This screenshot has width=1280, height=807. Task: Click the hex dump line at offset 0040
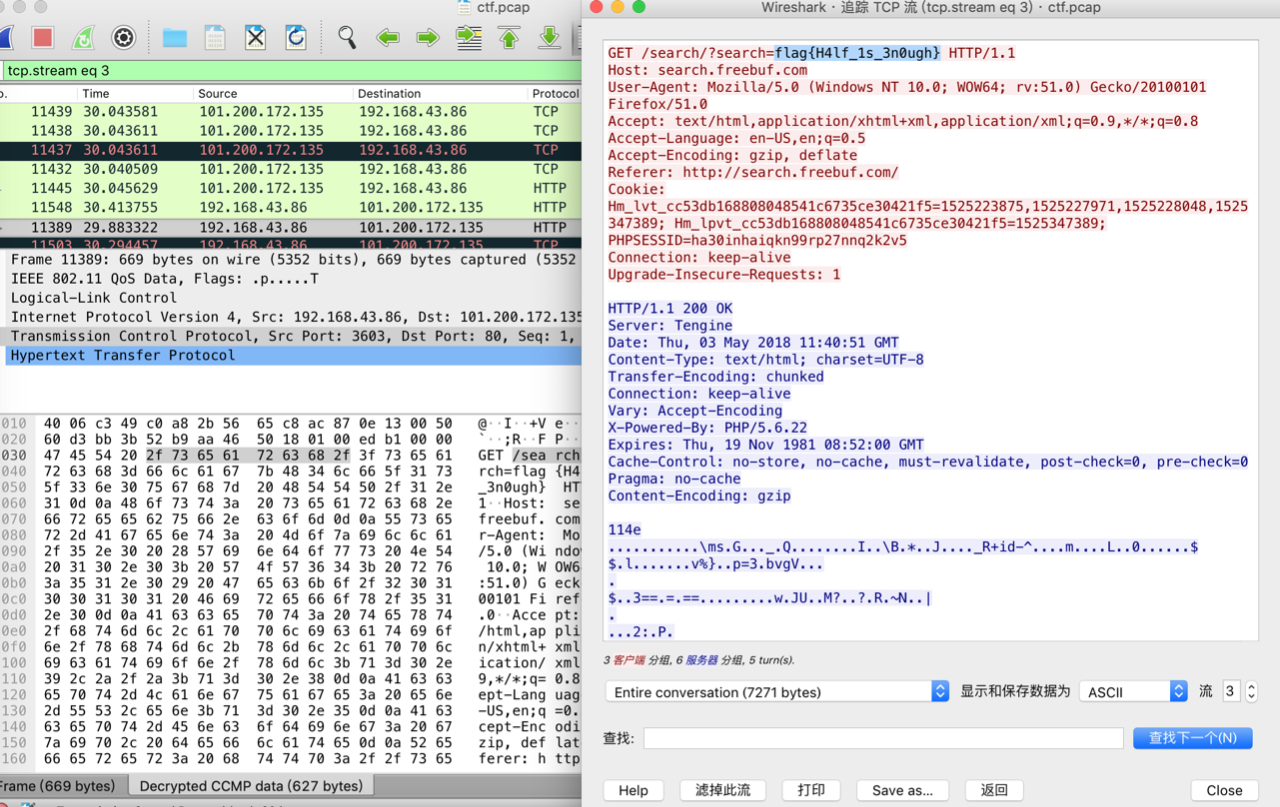[x=290, y=472]
